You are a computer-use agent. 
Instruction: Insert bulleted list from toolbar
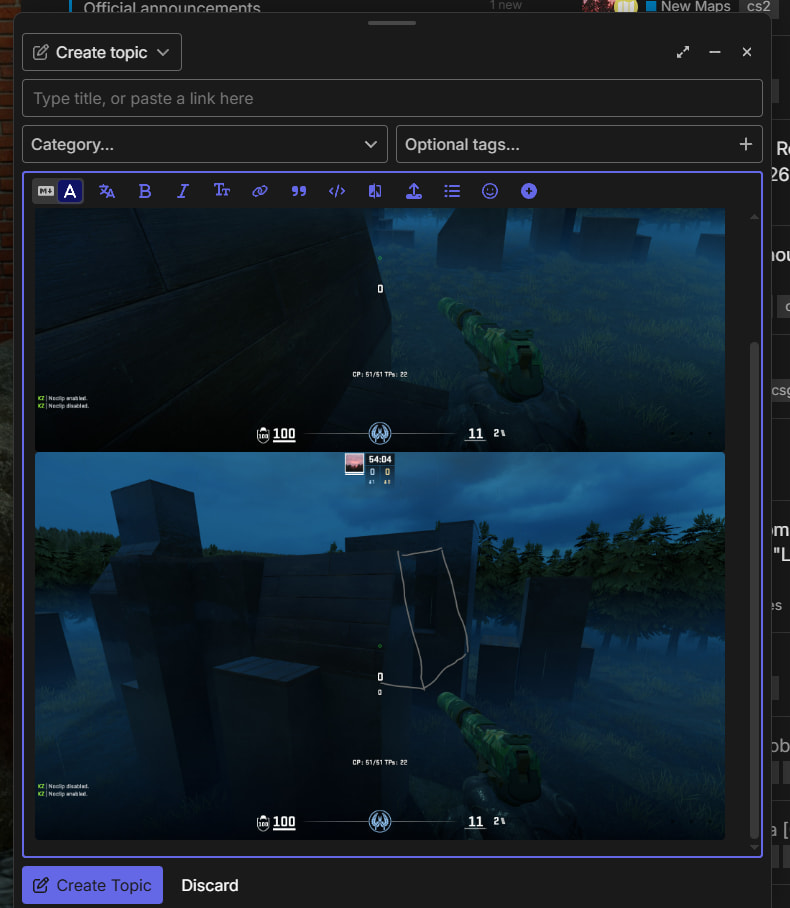tap(452, 191)
